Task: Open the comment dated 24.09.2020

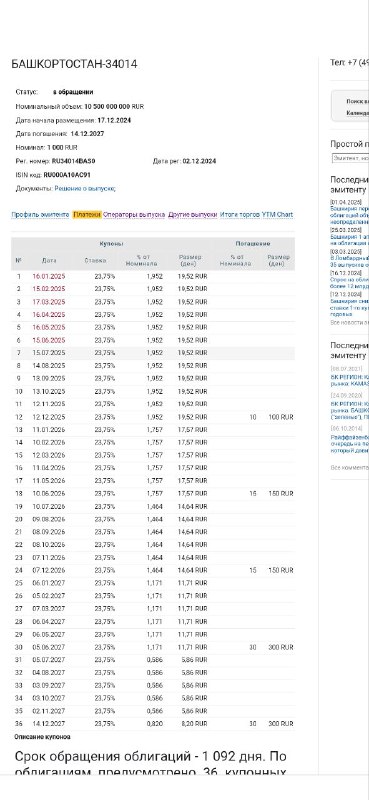Action: click(350, 410)
